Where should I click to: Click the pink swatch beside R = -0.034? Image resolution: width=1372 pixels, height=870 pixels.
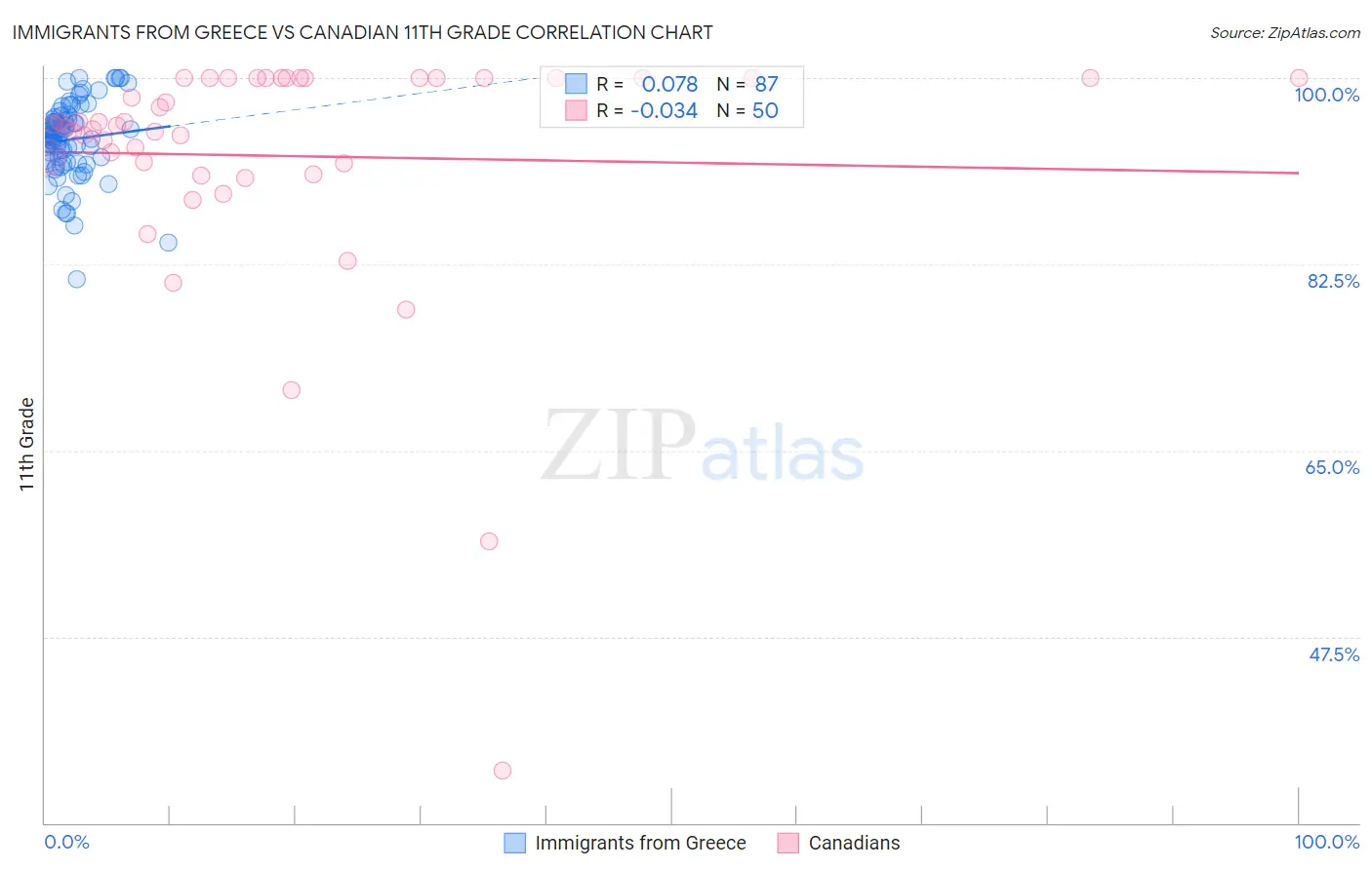tap(576, 111)
